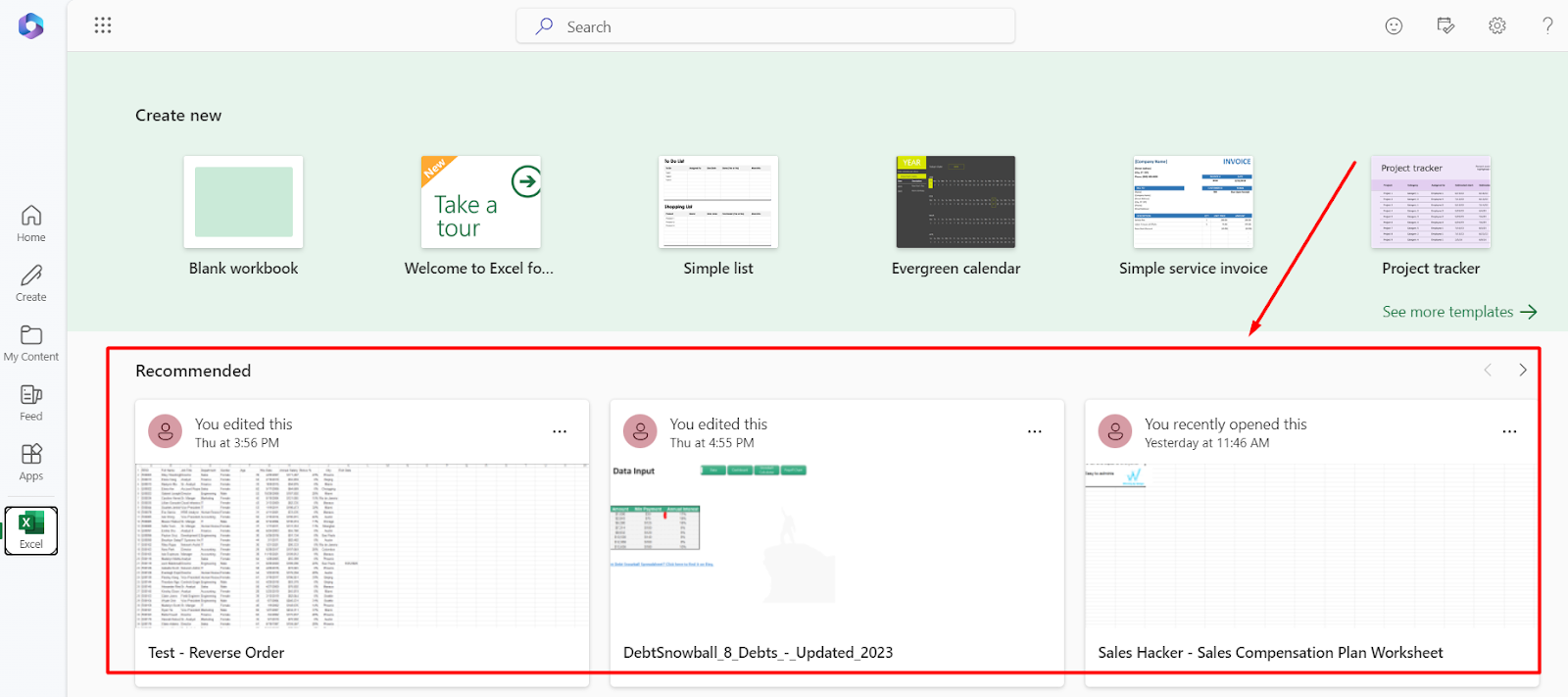The height and width of the screenshot is (697, 1568).
Task: Click the Create new heading
Action: 178,116
